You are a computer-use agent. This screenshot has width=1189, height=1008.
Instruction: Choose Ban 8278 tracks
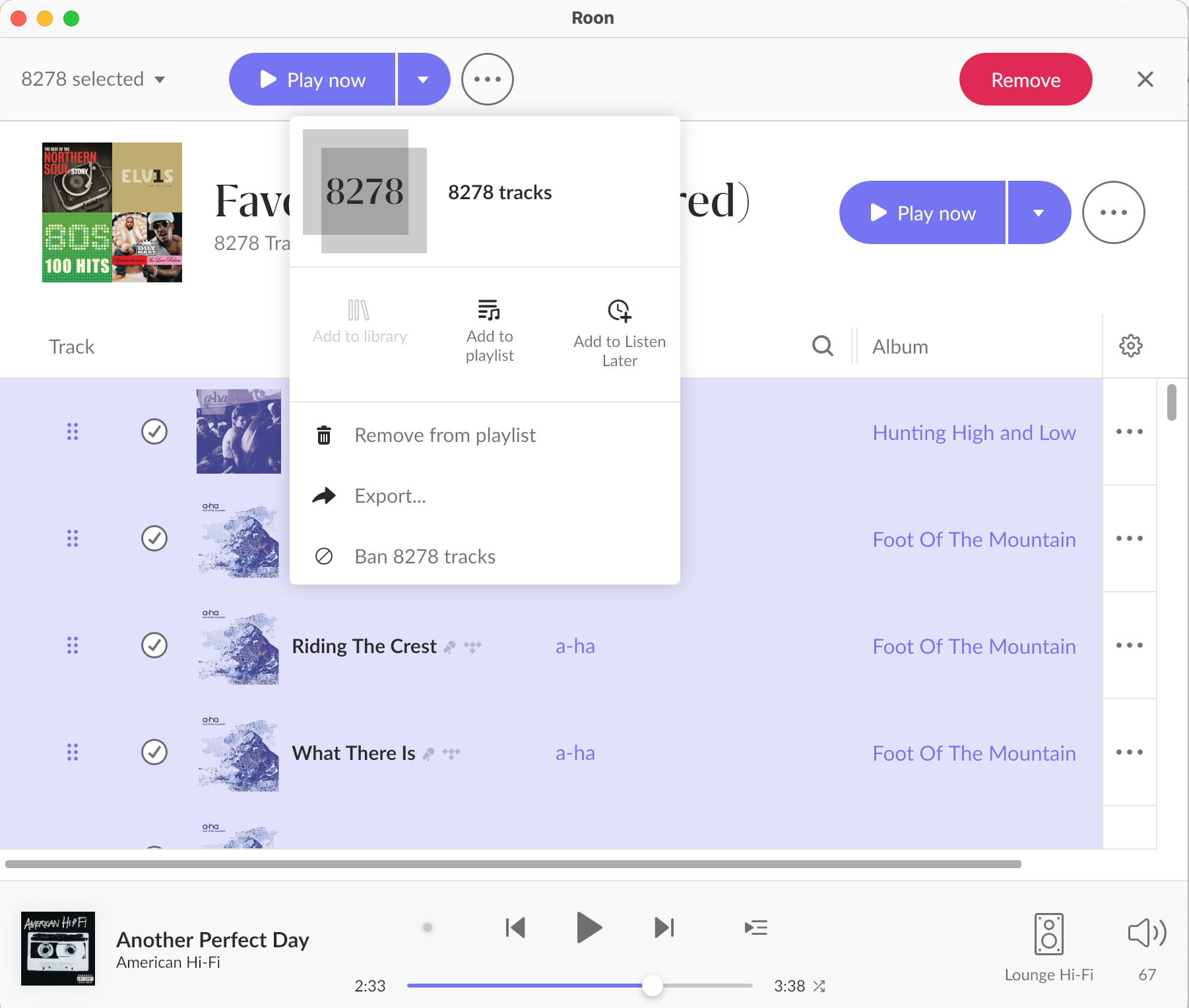click(x=485, y=556)
